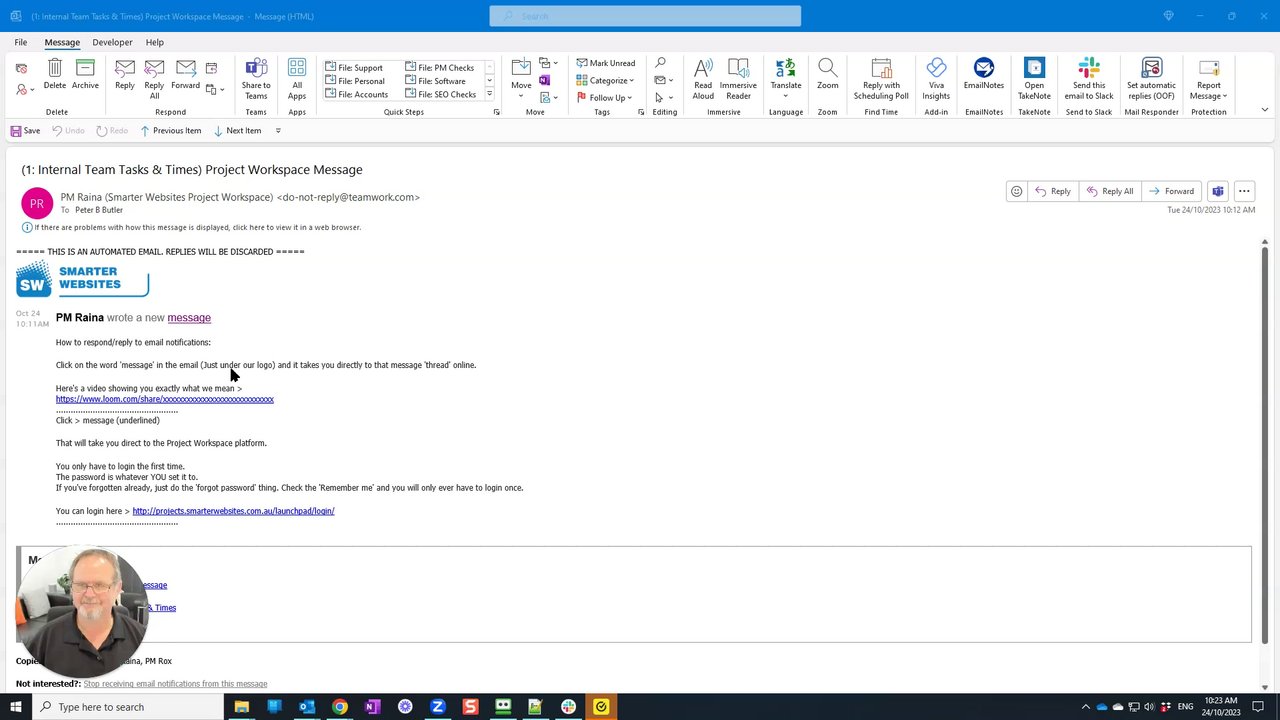1280x720 pixels.
Task: Open the File tab
Action: click(21, 42)
